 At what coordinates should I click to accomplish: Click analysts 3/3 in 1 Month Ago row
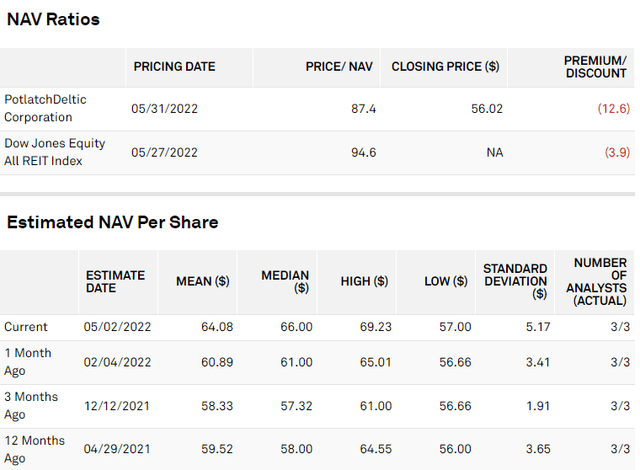point(620,362)
